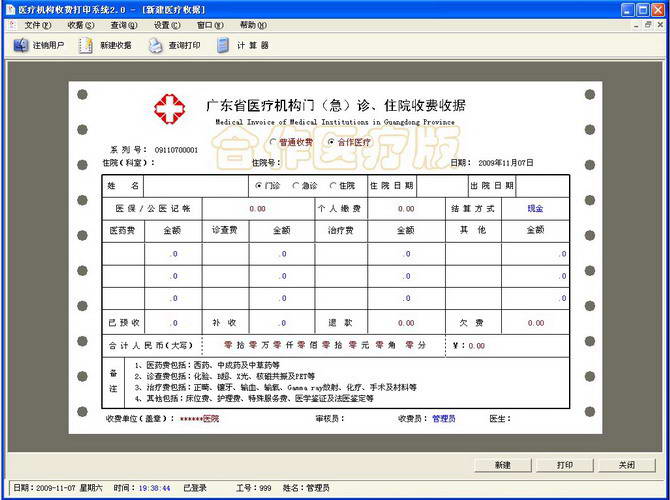Click the 新建 button at bottom
670x500 pixels.
click(502, 465)
